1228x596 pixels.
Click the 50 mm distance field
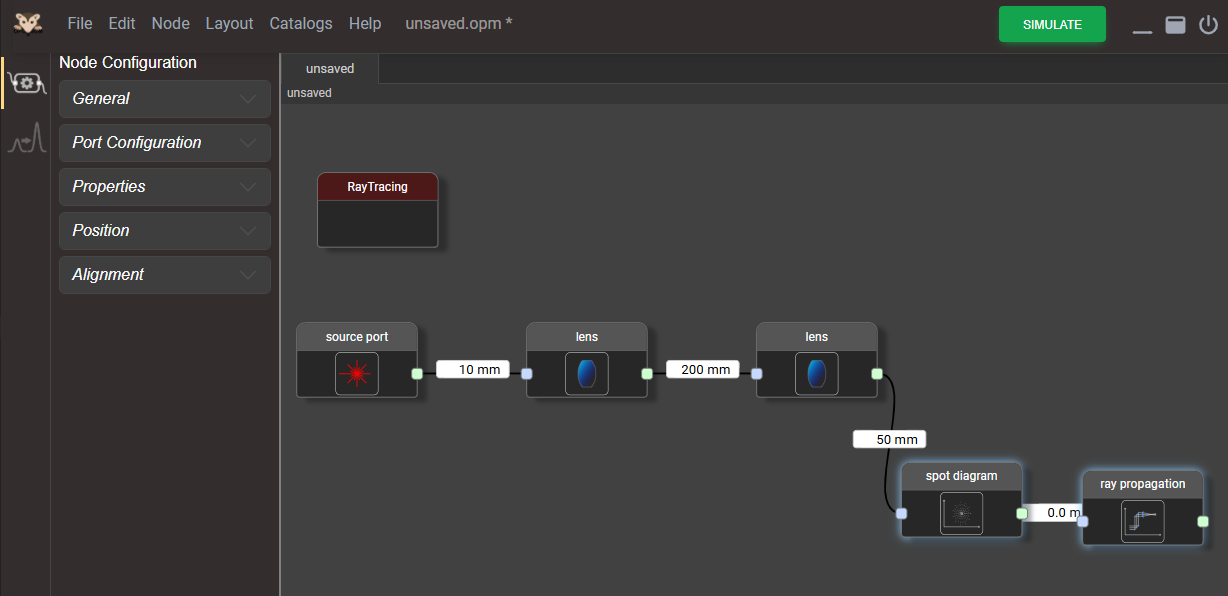coord(890,439)
